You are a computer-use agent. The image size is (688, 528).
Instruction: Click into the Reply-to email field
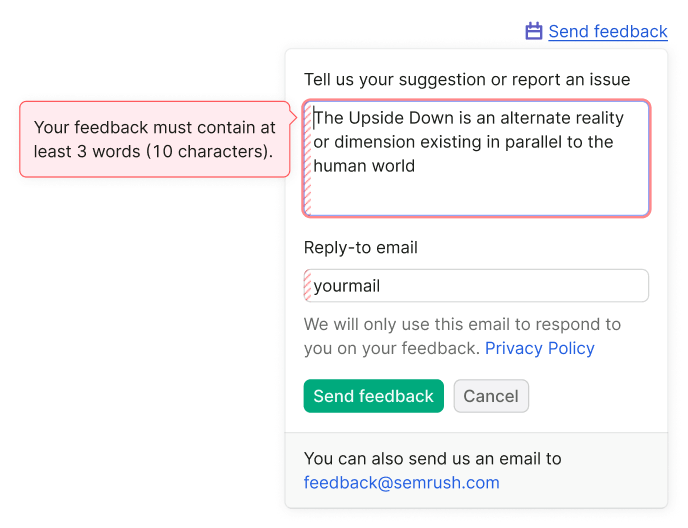click(477, 286)
